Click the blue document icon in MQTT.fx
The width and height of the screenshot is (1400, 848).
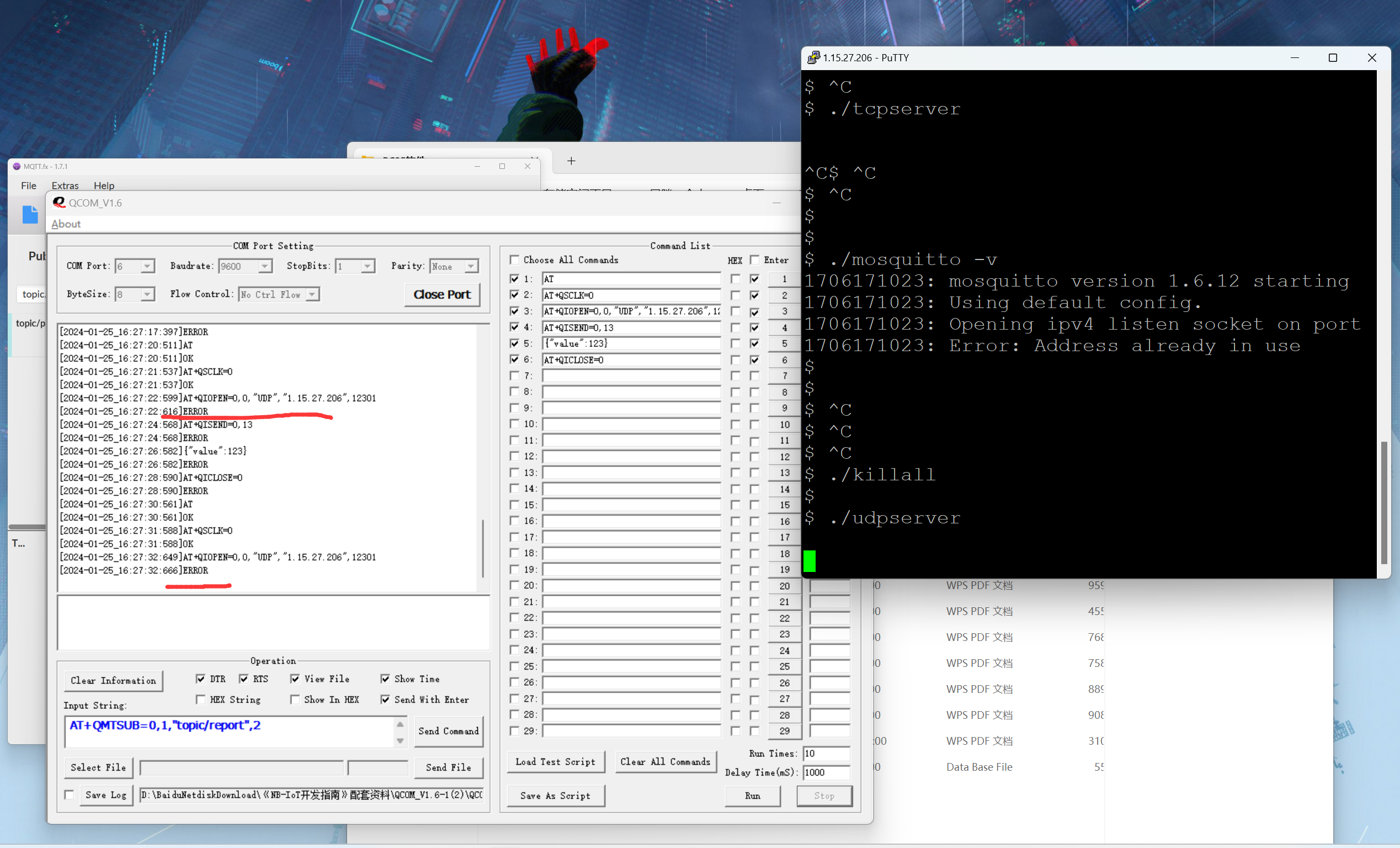[x=30, y=215]
